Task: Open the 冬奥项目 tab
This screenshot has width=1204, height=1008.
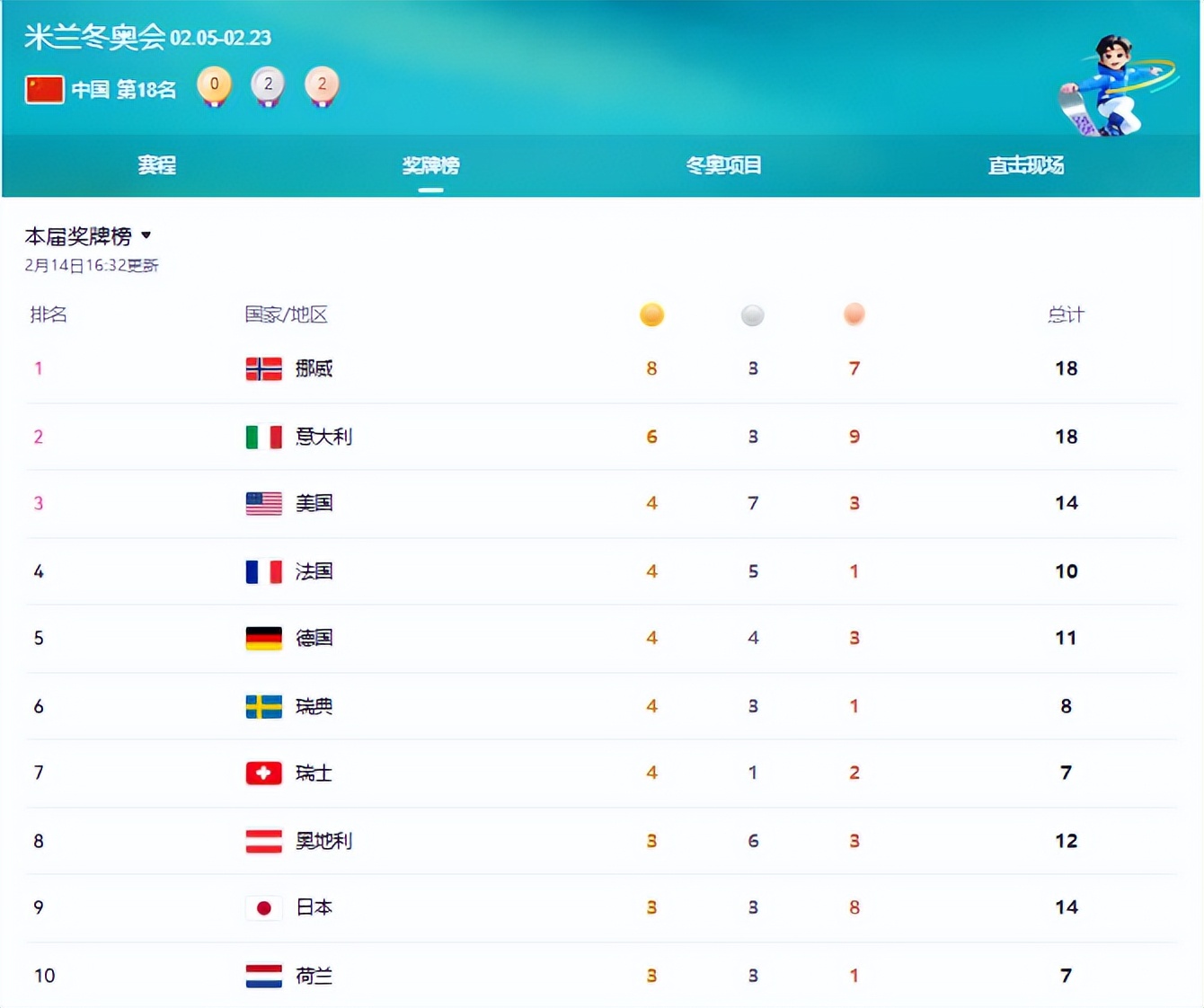Action: pyautogui.click(x=723, y=165)
